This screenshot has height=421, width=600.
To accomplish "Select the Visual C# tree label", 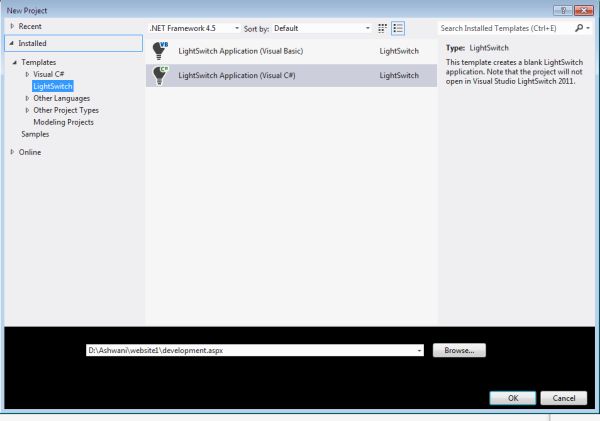I will click(49, 74).
